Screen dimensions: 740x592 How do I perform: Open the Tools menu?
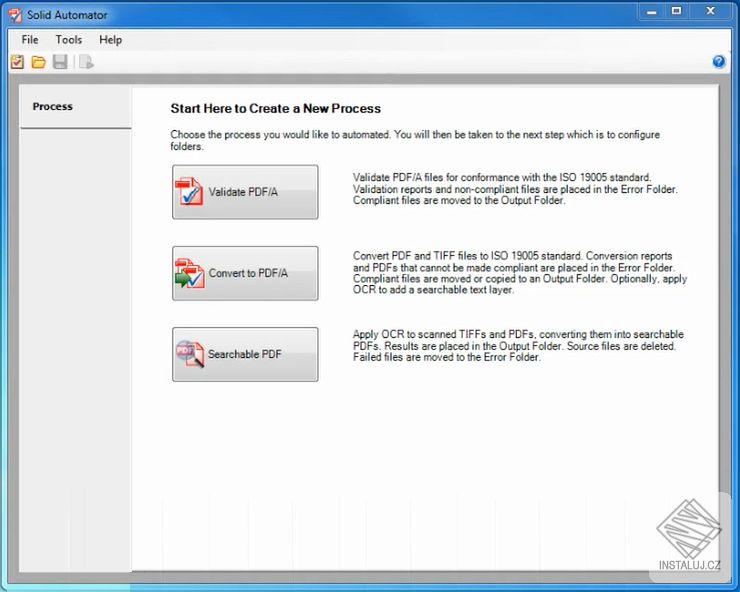(x=69, y=40)
